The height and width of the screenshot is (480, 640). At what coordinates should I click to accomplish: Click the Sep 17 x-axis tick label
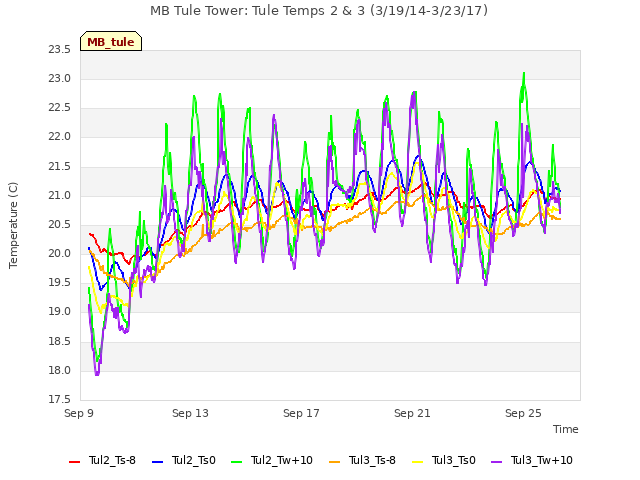[301, 413]
